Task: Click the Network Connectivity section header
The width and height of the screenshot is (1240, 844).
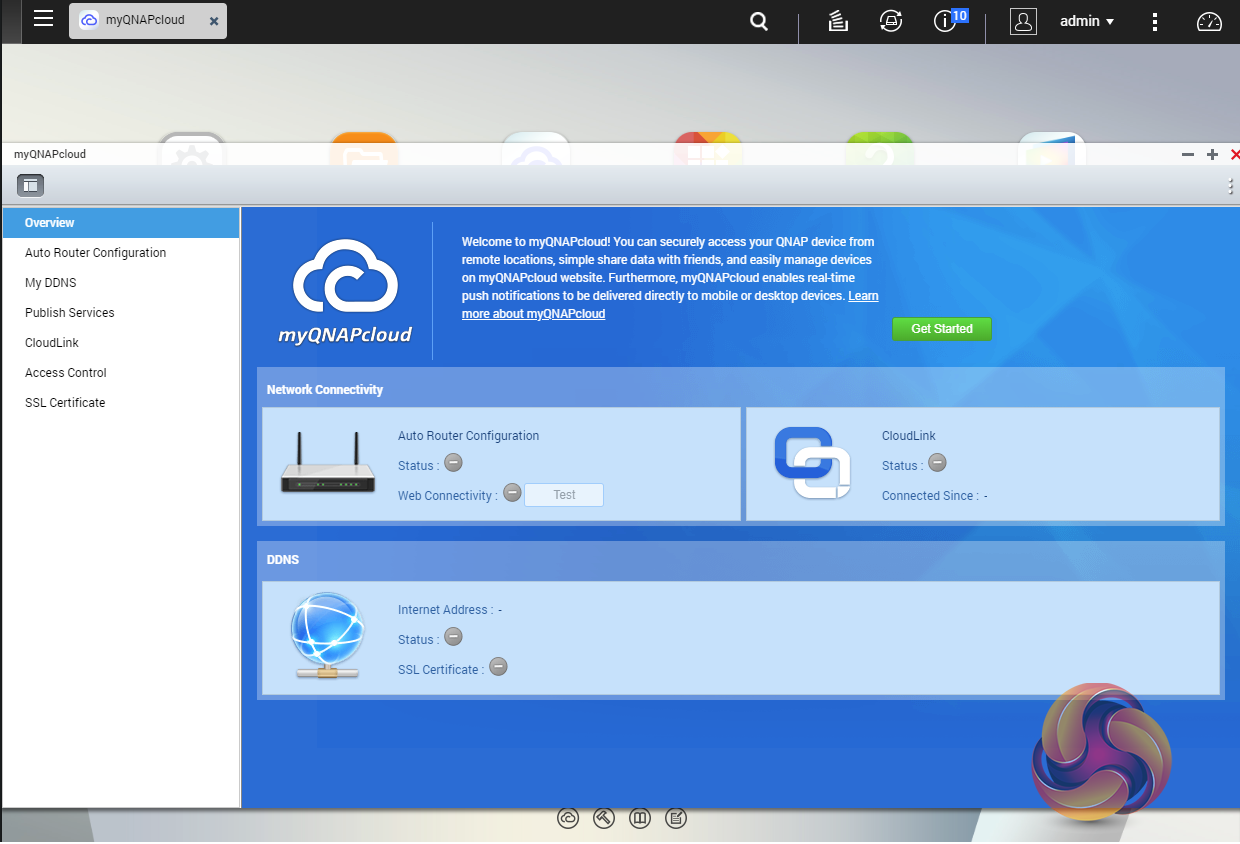Action: (325, 390)
